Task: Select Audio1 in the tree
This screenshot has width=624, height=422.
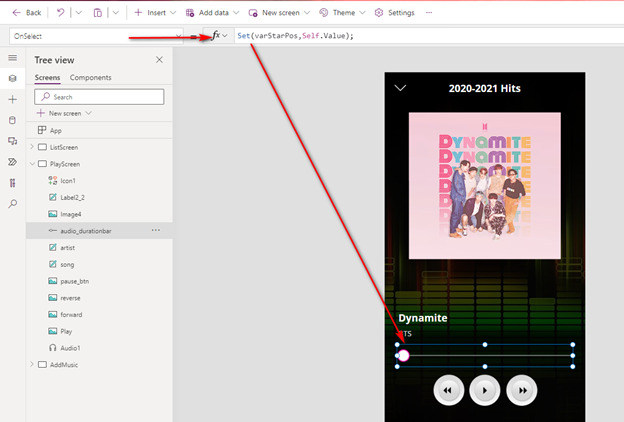Action: 70,348
